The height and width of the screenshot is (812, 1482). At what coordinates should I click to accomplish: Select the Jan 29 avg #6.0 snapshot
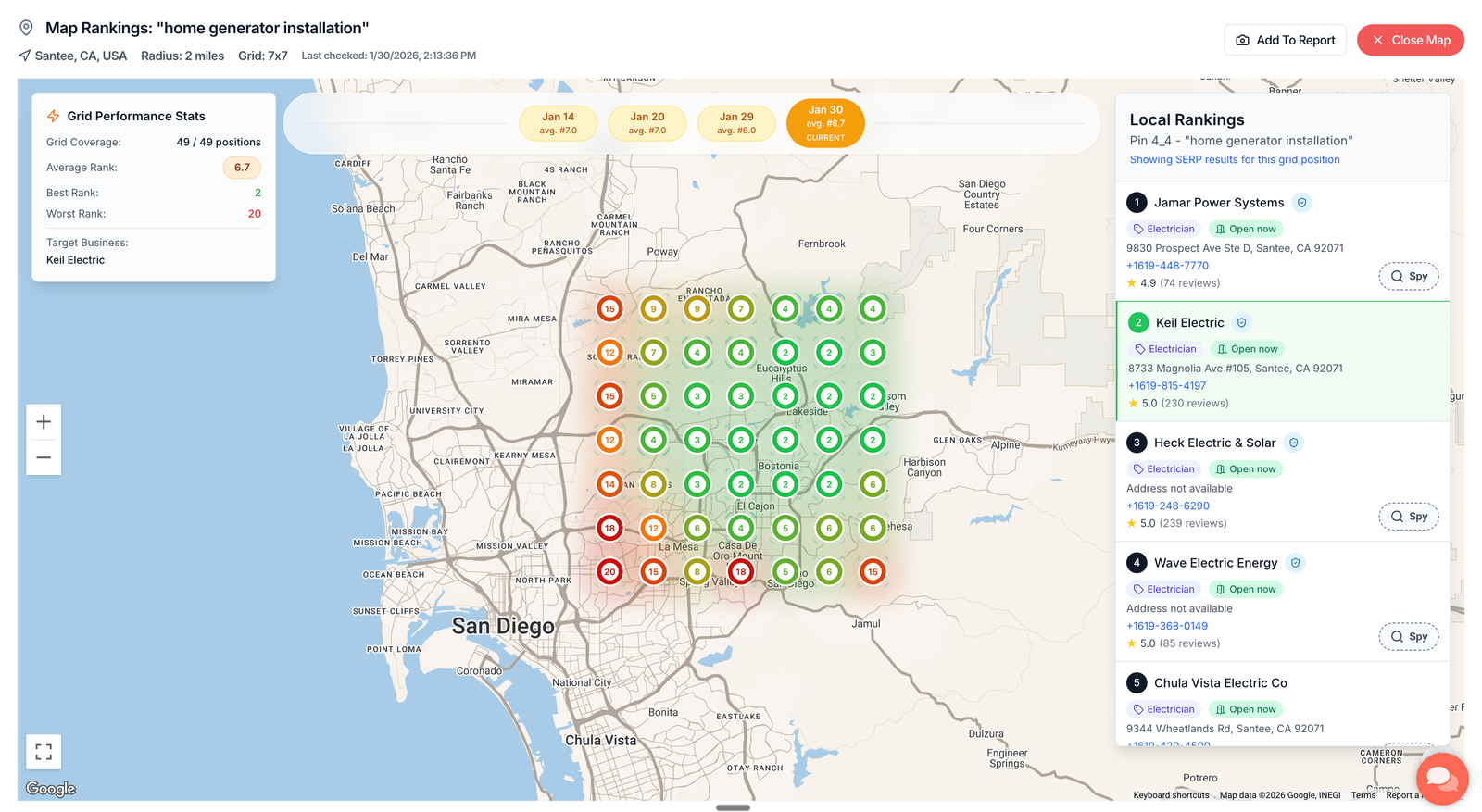(736, 123)
